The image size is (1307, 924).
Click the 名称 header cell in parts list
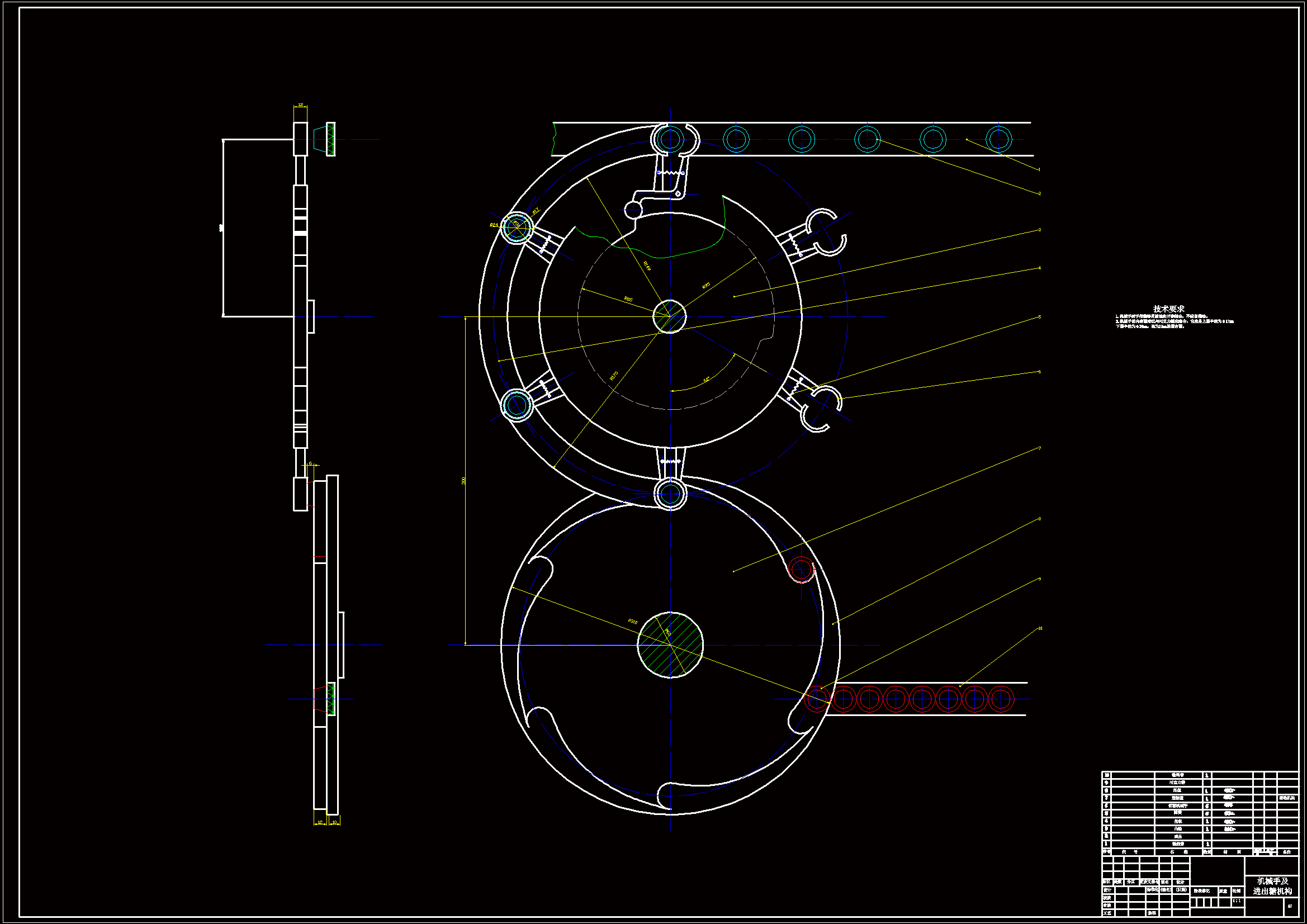[1178, 852]
